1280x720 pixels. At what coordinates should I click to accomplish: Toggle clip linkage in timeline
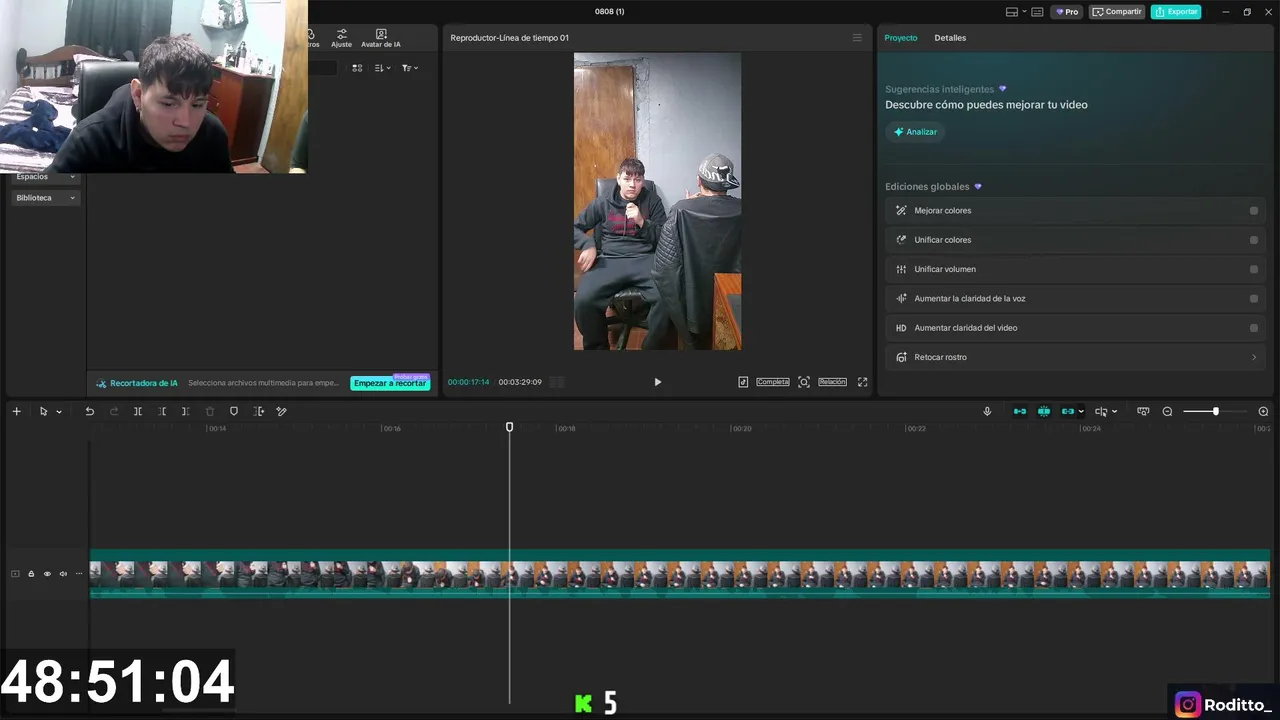tap(1068, 411)
